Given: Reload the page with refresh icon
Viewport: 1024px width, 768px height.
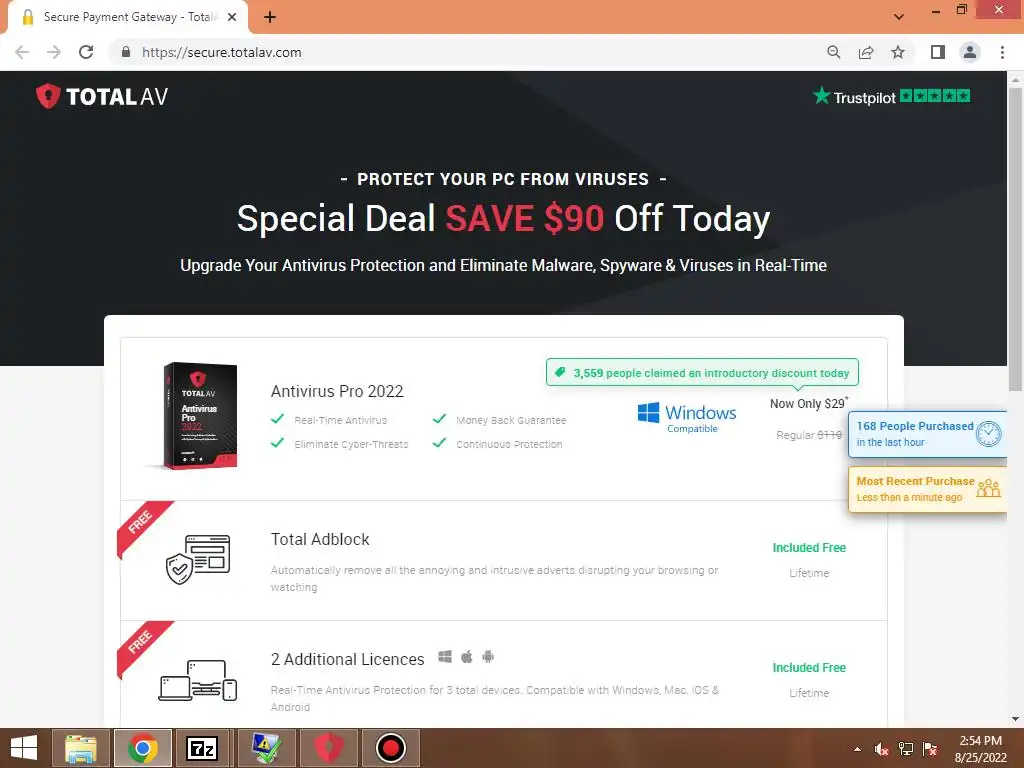Looking at the screenshot, I should [x=86, y=52].
